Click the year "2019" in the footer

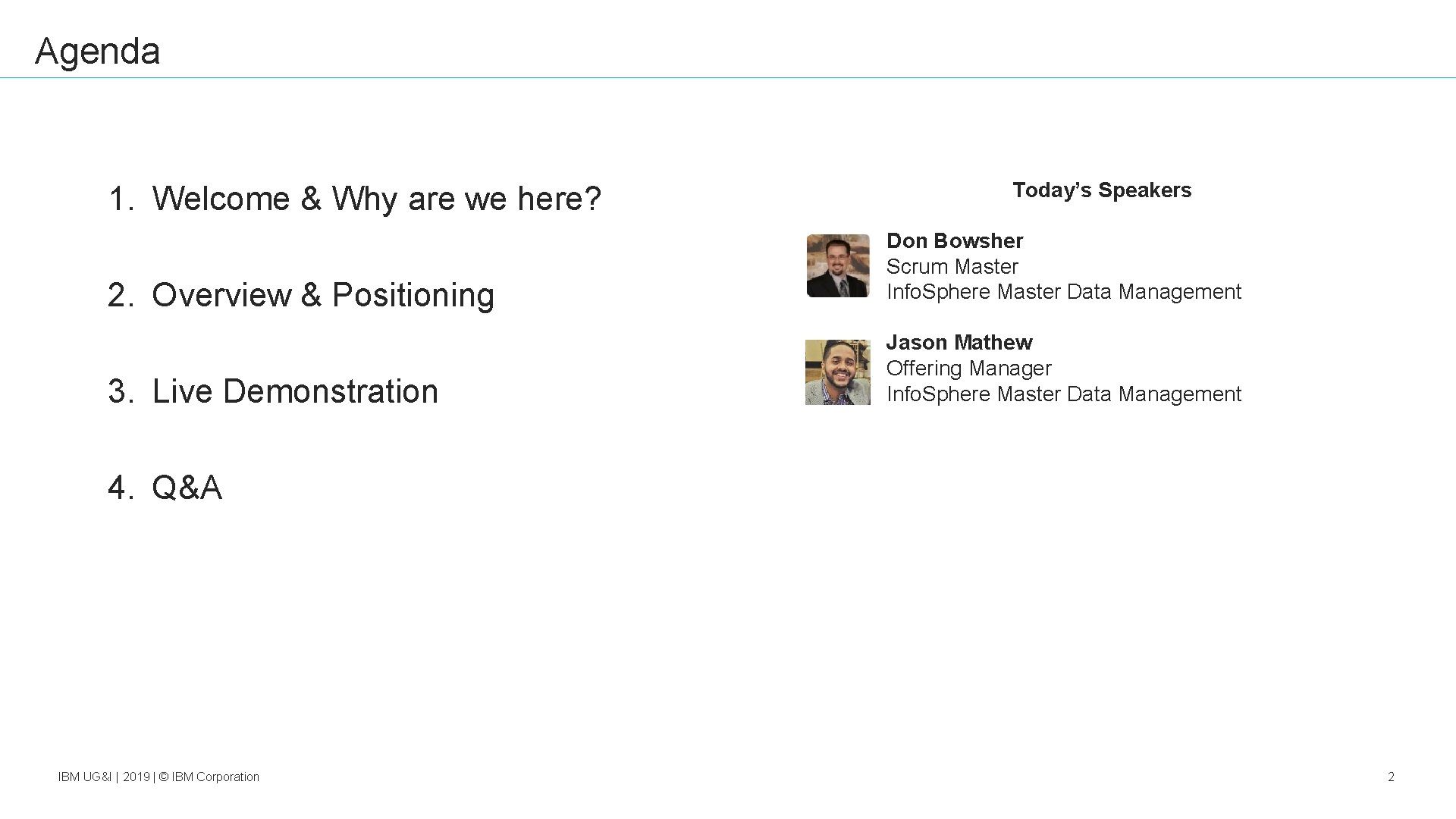(136, 777)
